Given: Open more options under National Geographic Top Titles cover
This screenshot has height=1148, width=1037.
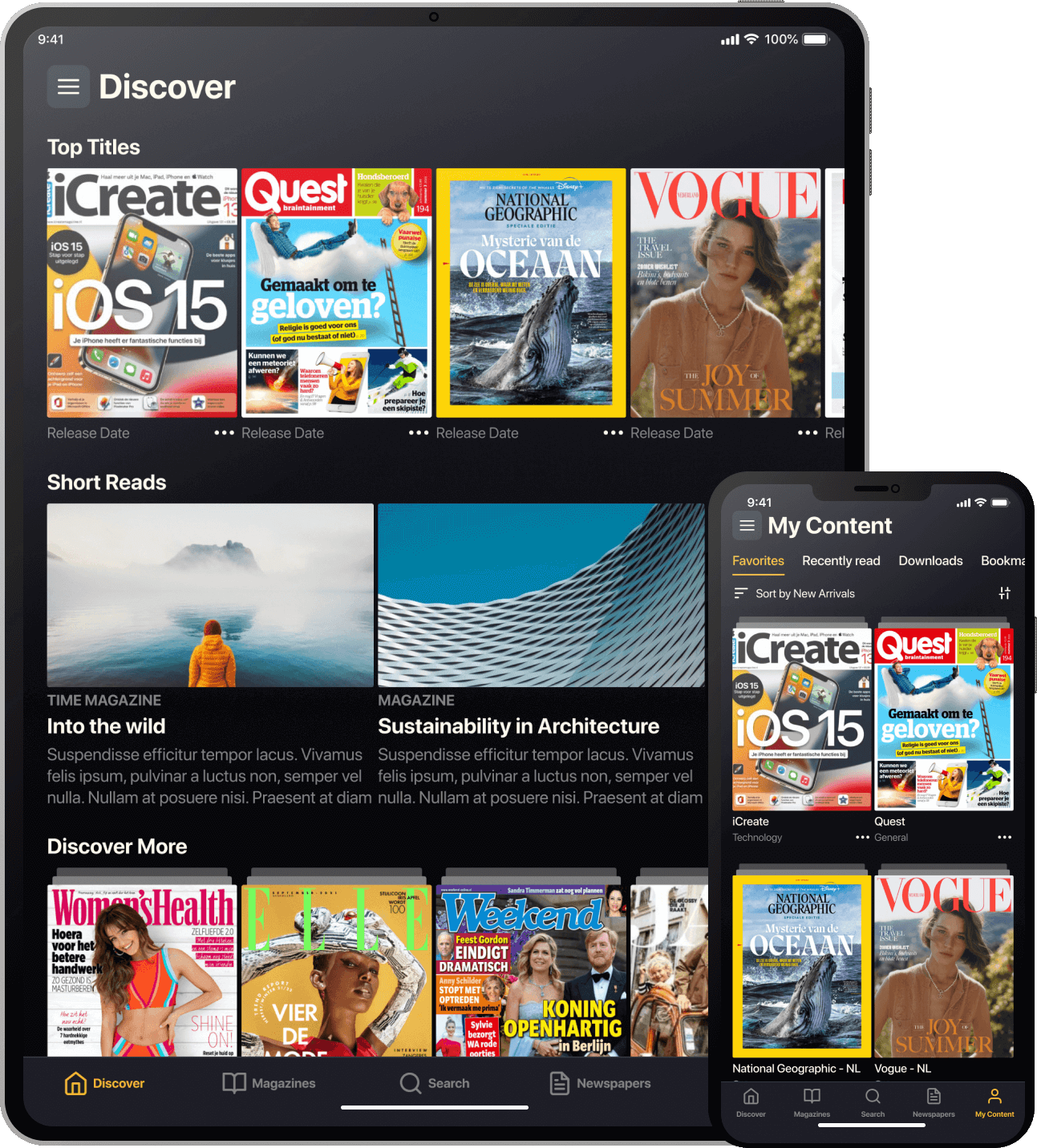Looking at the screenshot, I should pyautogui.click(x=614, y=433).
